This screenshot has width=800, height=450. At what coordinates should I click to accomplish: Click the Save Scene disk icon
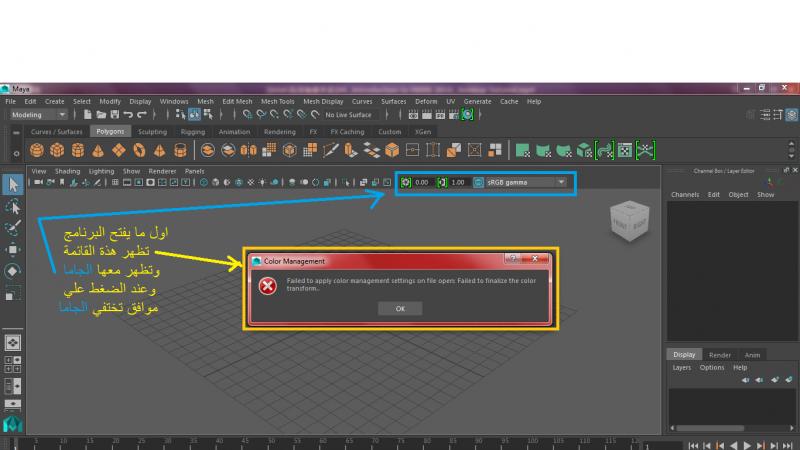(114, 114)
